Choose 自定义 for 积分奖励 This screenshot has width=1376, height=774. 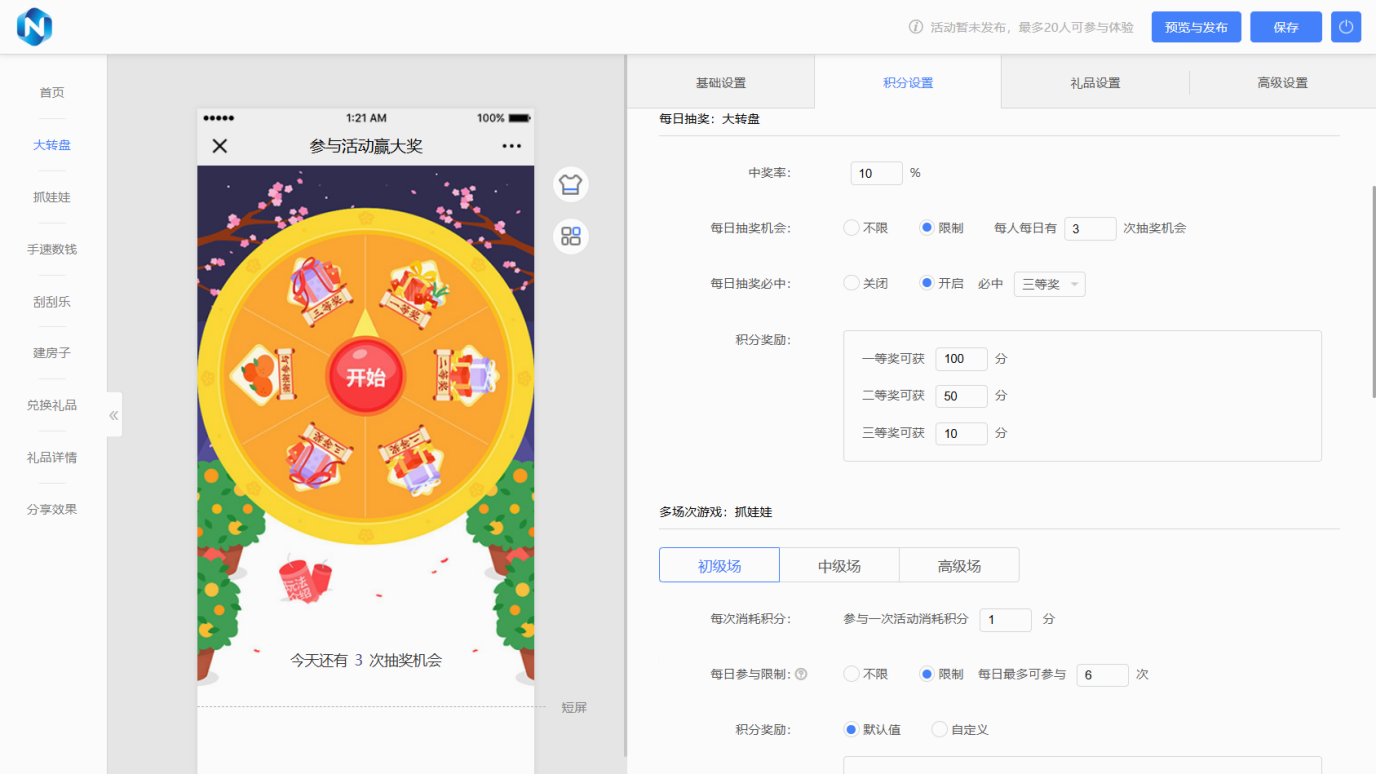pyautogui.click(x=939, y=730)
